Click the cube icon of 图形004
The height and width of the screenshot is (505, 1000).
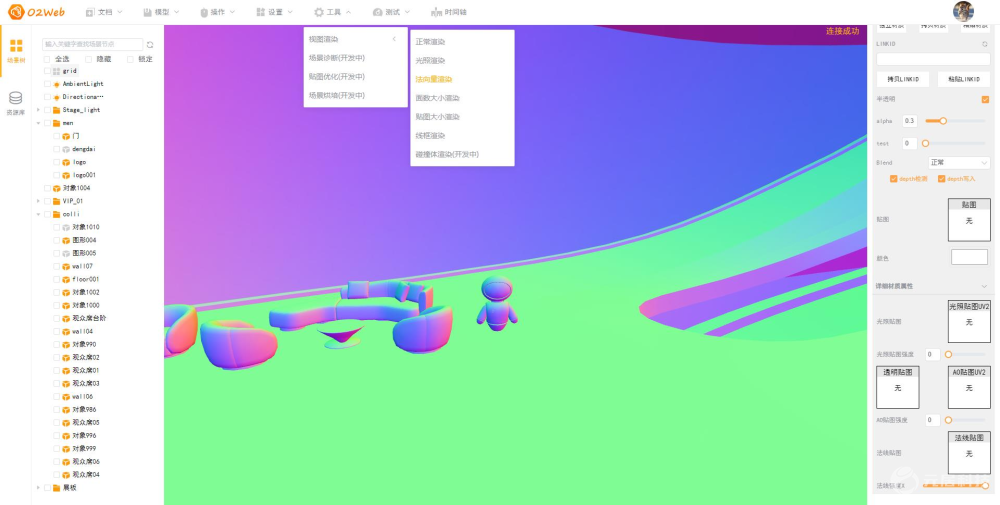point(66,240)
